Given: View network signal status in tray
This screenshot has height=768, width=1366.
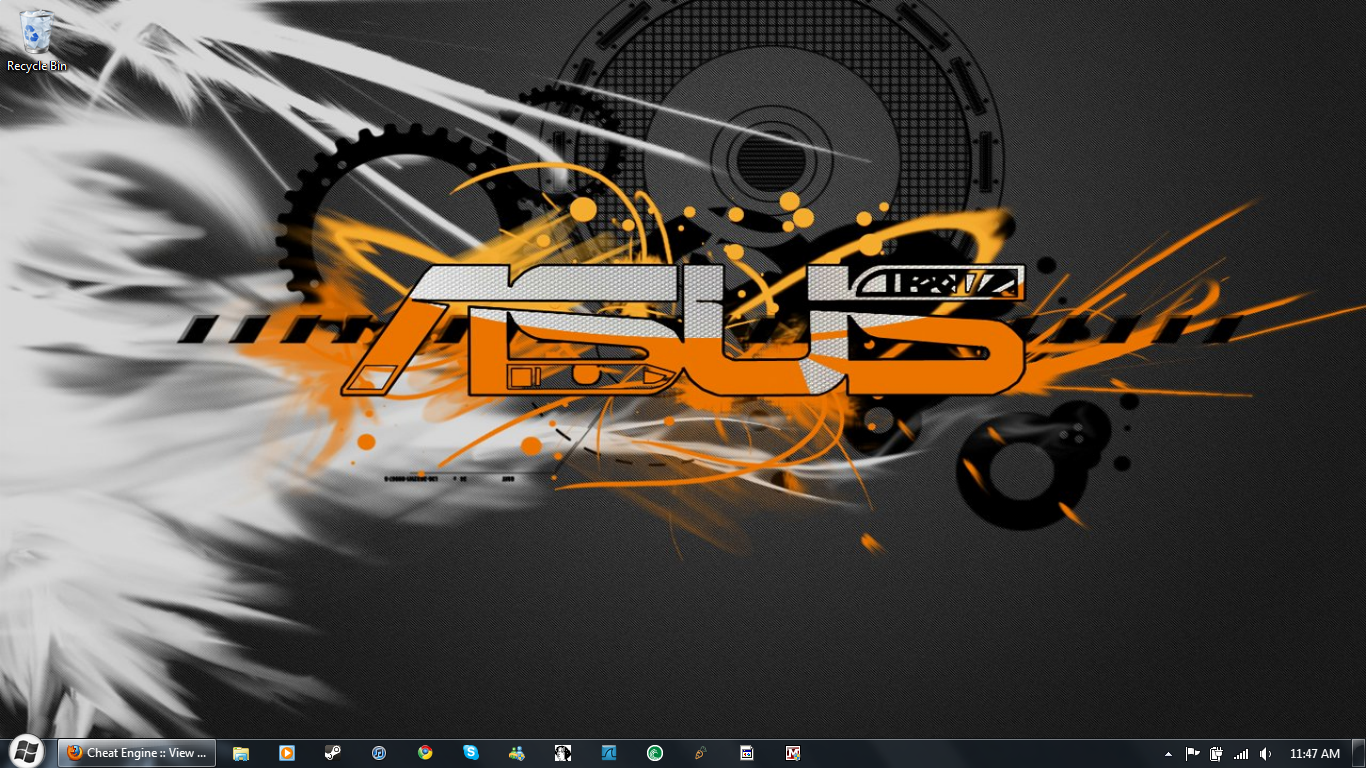Looking at the screenshot, I should tap(1241, 753).
